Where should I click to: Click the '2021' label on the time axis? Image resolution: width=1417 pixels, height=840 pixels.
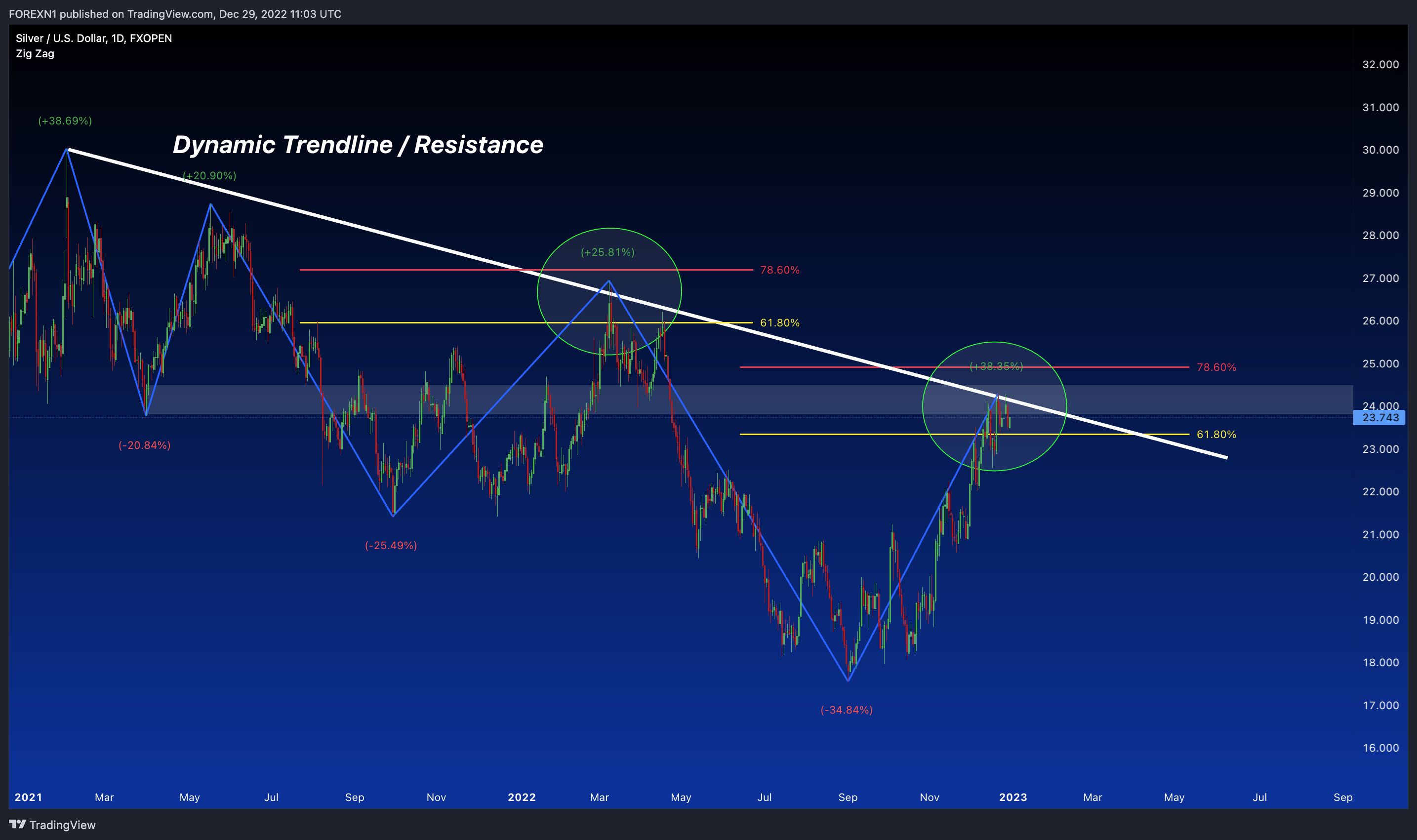point(28,797)
